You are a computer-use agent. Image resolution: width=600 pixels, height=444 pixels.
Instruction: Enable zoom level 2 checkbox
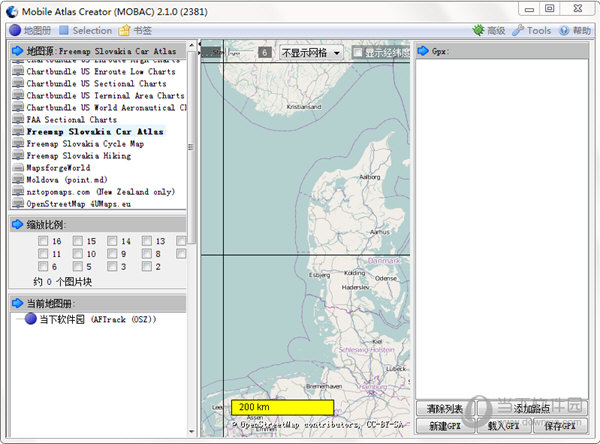pyautogui.click(x=147, y=266)
